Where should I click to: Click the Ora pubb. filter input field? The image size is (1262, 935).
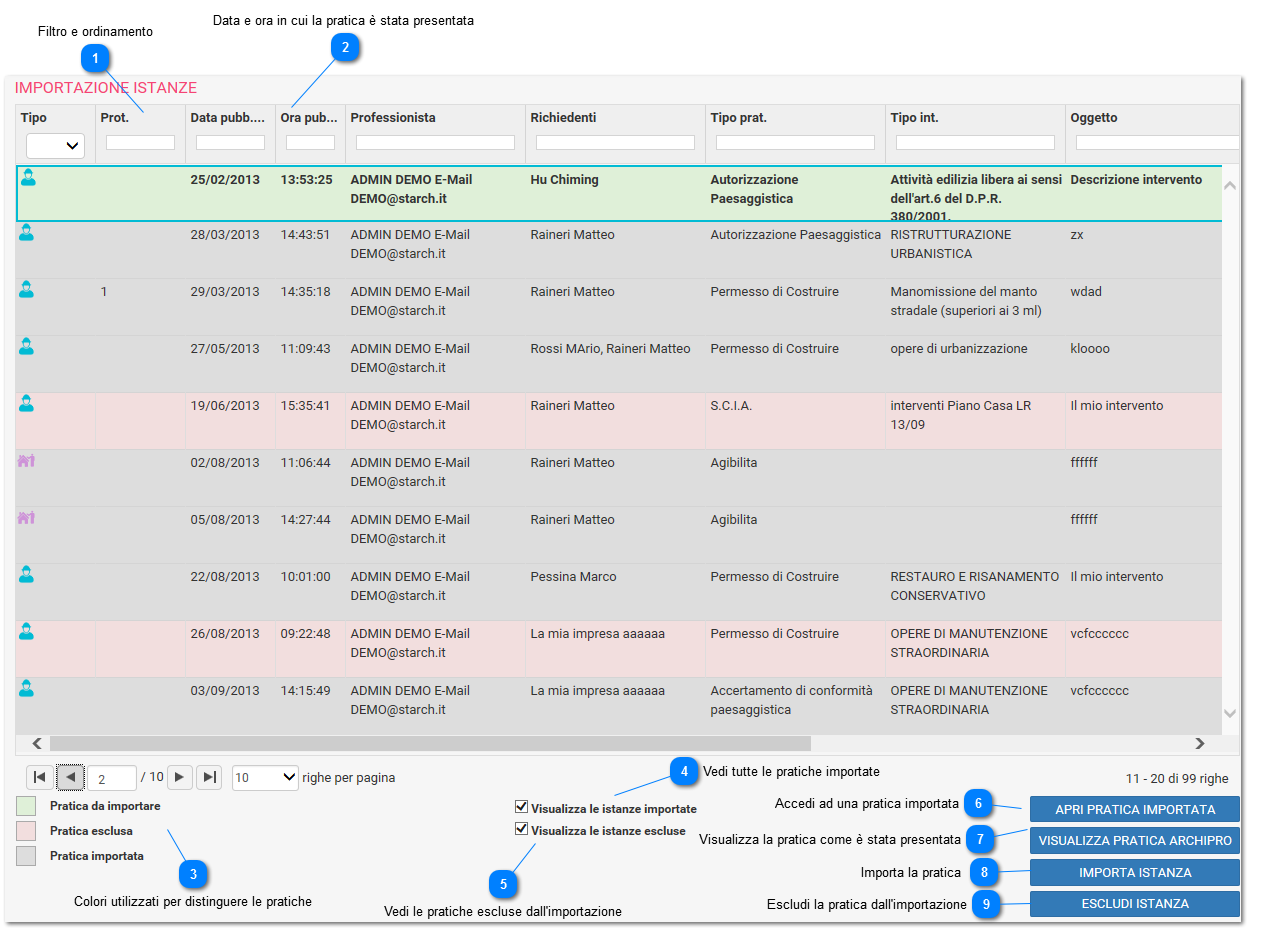[x=310, y=143]
